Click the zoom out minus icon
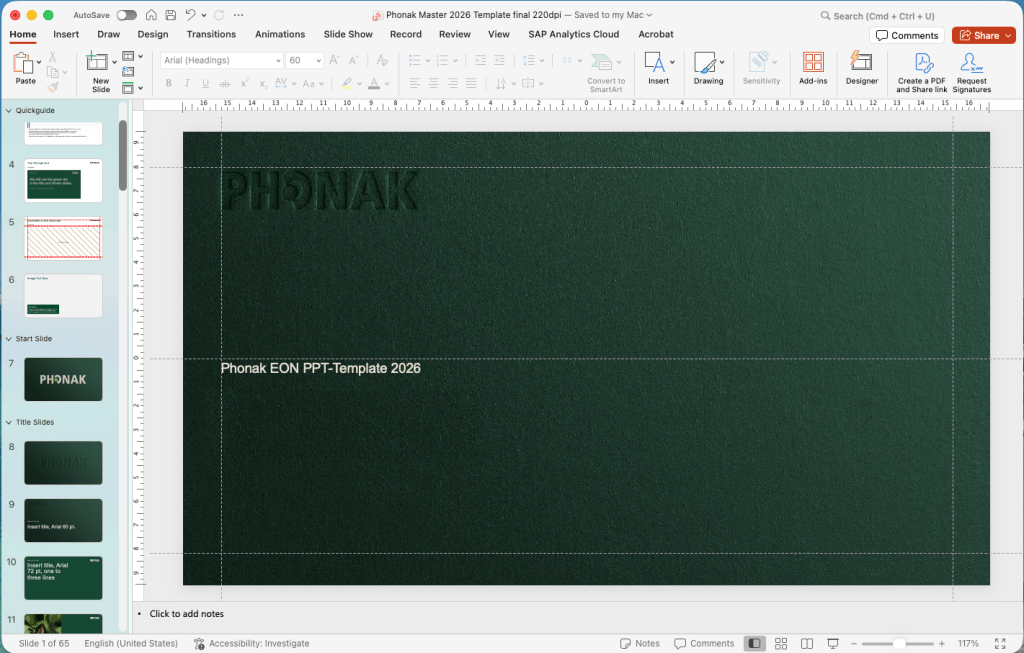1024x653 pixels. point(854,643)
